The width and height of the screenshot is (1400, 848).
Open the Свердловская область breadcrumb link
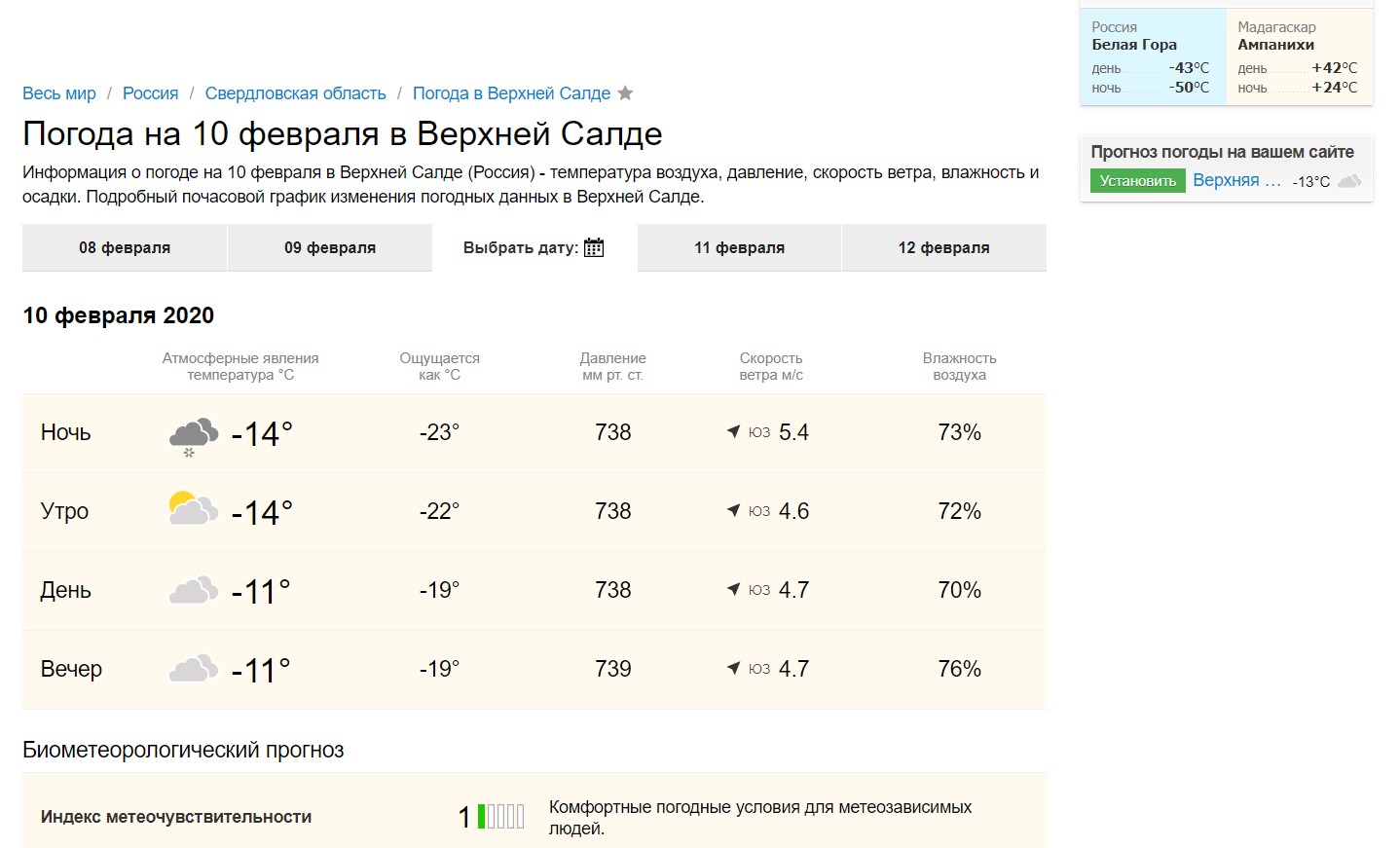(x=295, y=93)
